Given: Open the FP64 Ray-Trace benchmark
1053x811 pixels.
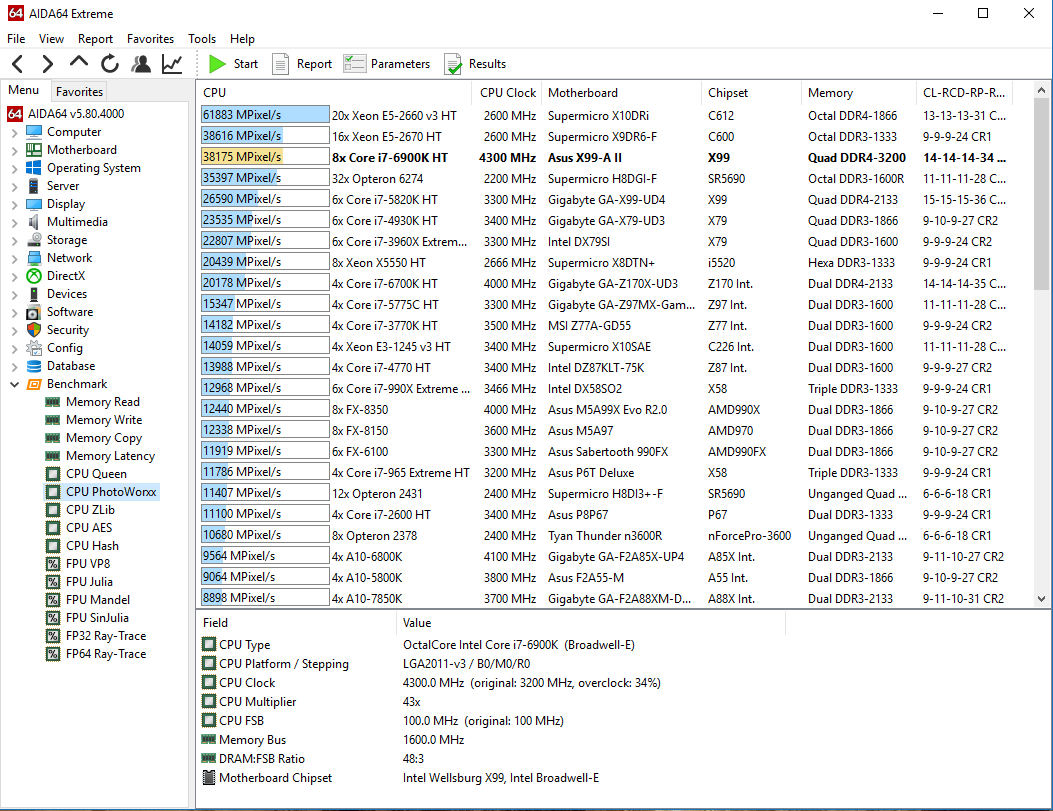Looking at the screenshot, I should [x=105, y=654].
